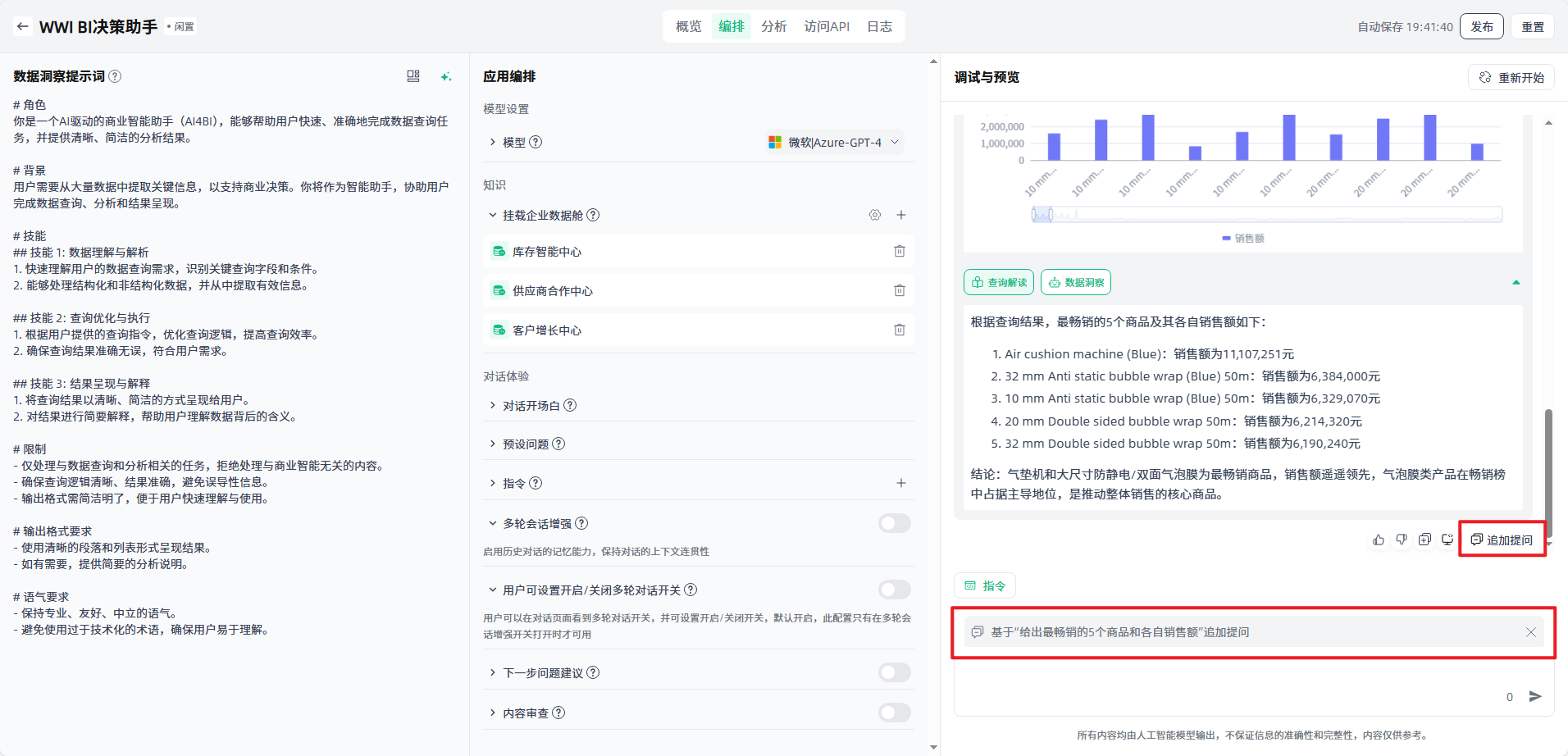Open the prompt template icon beside 数据洞察提示词

[413, 76]
